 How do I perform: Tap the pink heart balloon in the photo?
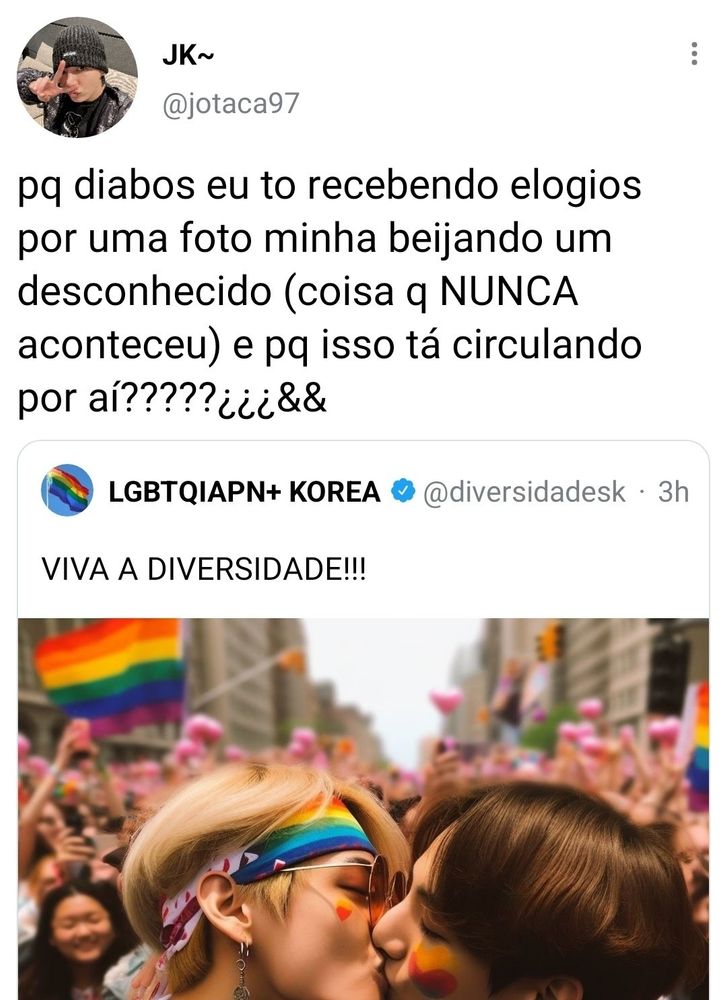click(446, 701)
